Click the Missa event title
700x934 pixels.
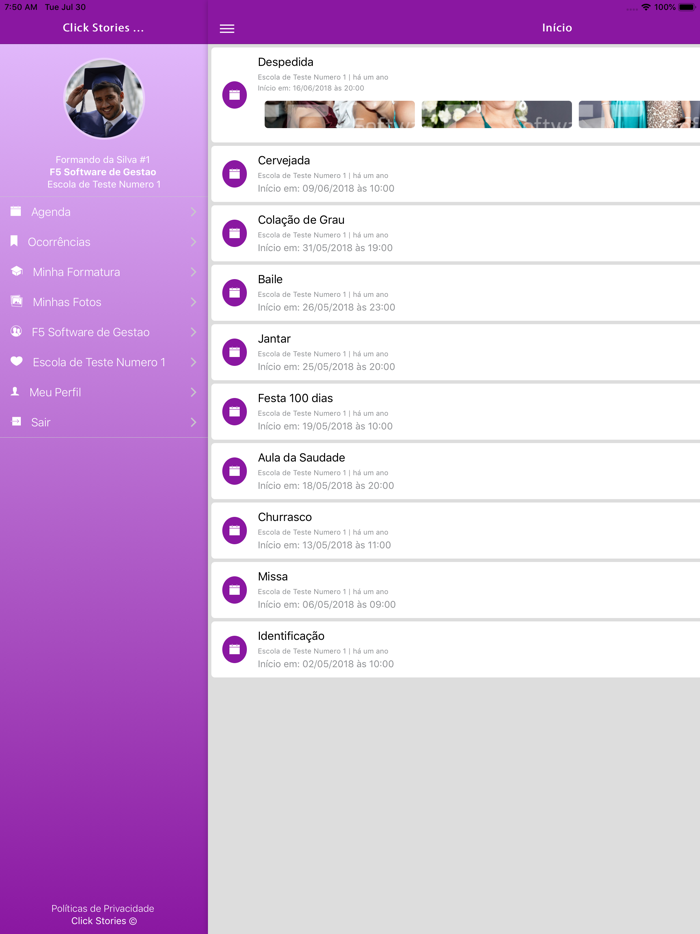point(272,577)
